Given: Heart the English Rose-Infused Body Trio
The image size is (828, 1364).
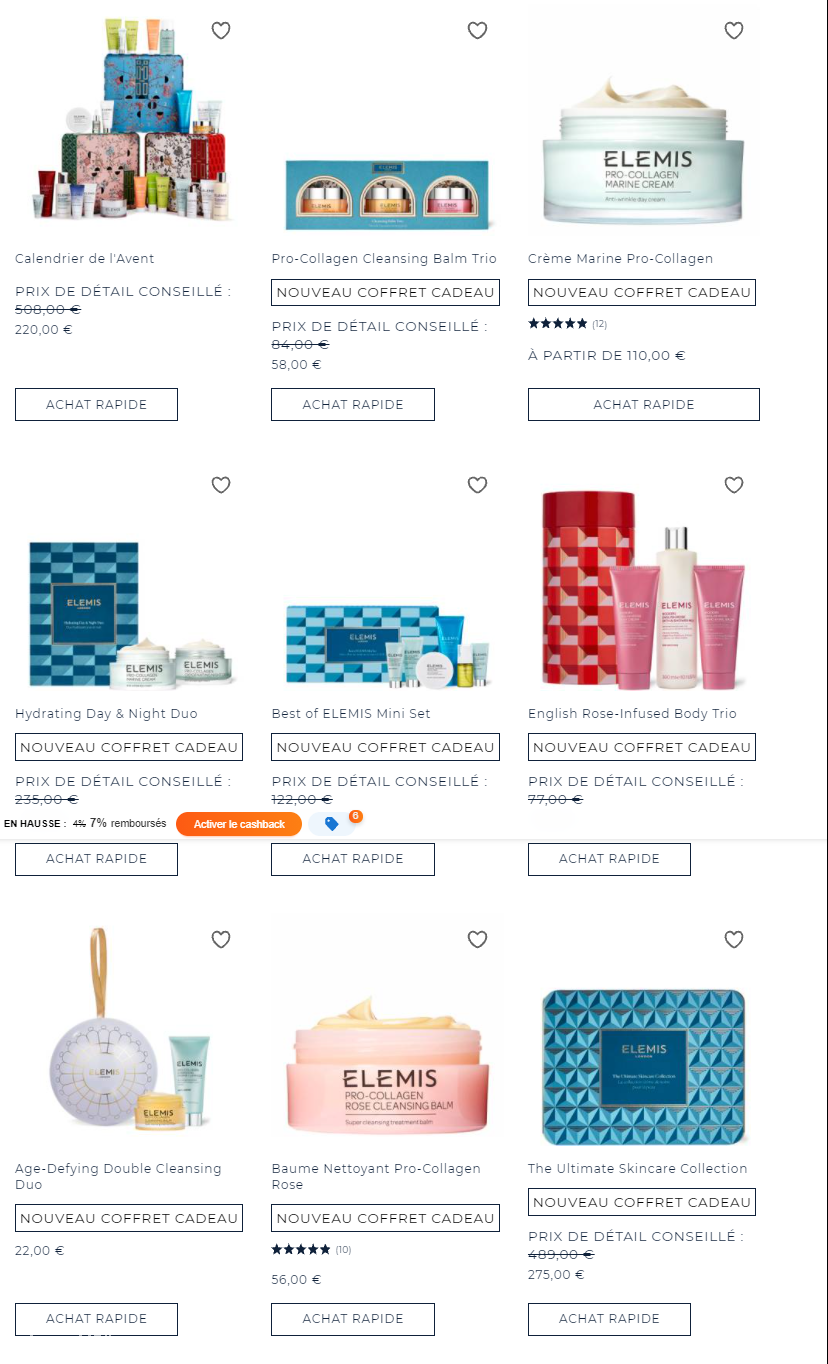Looking at the screenshot, I should [x=734, y=485].
